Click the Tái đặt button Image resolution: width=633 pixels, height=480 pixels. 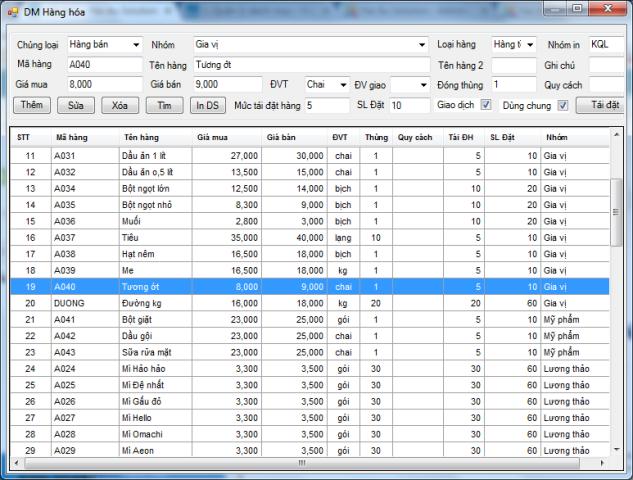600,105
